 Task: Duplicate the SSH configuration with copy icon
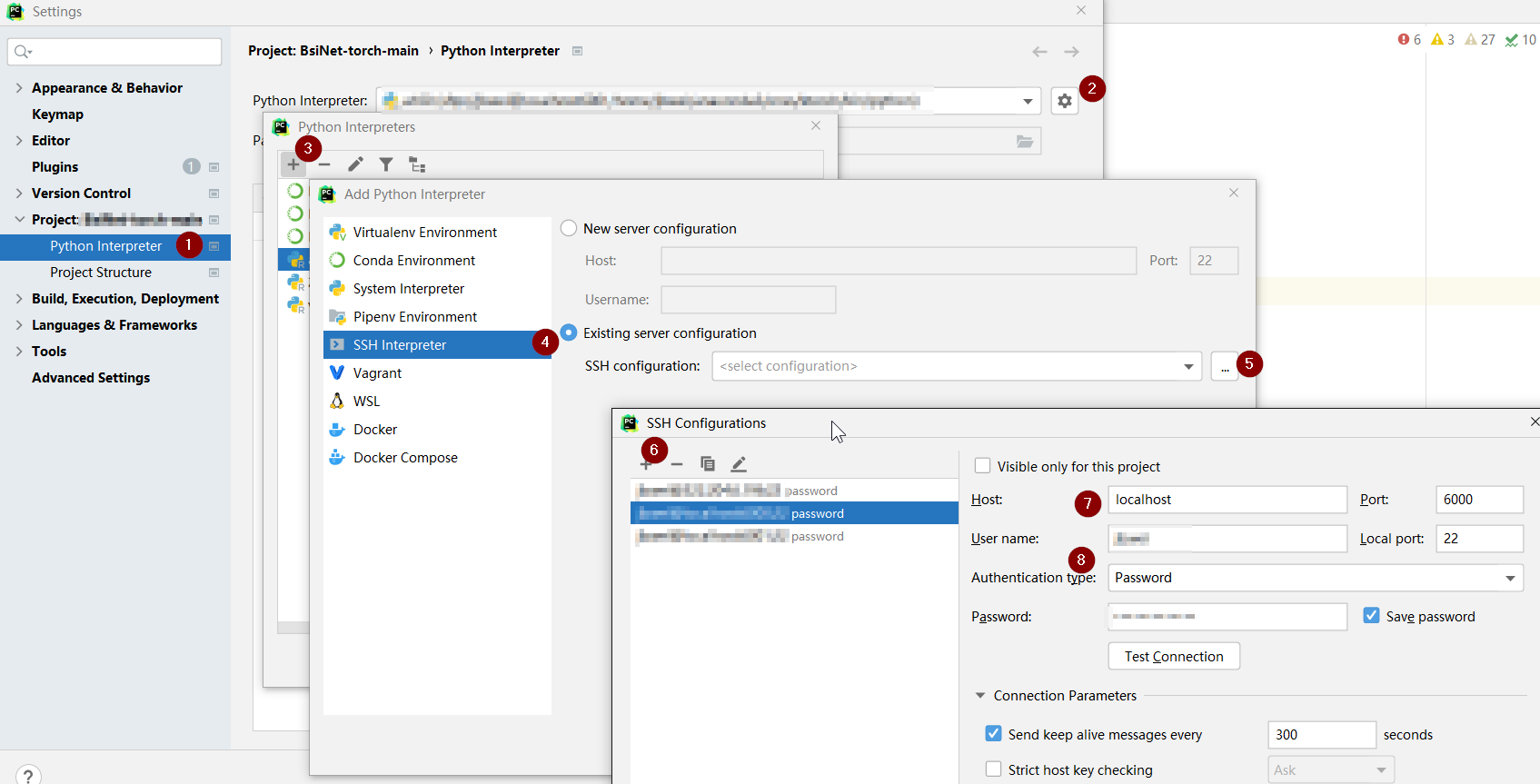[x=708, y=464]
